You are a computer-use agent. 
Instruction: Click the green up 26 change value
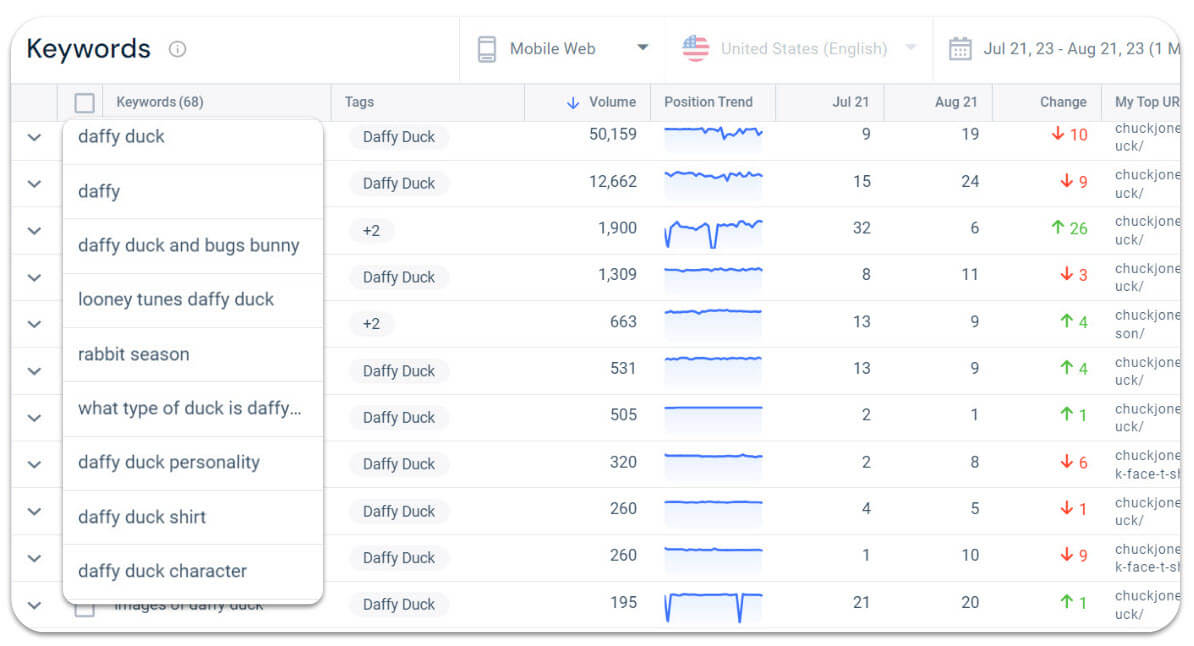click(1069, 229)
